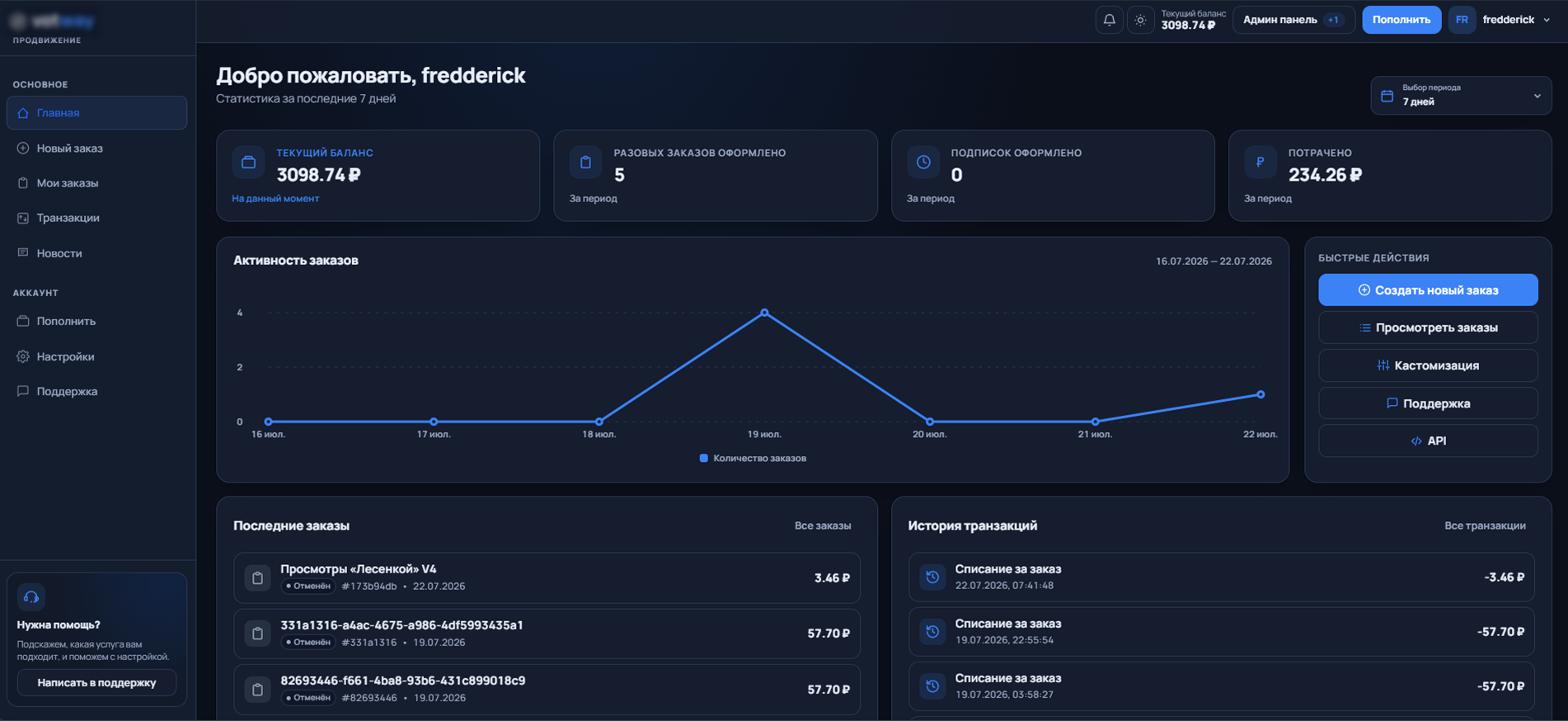This screenshot has width=1568, height=721.
Task: Click clipboard icon of Просмотры «Лесенкой» V4 order
Action: (x=257, y=577)
